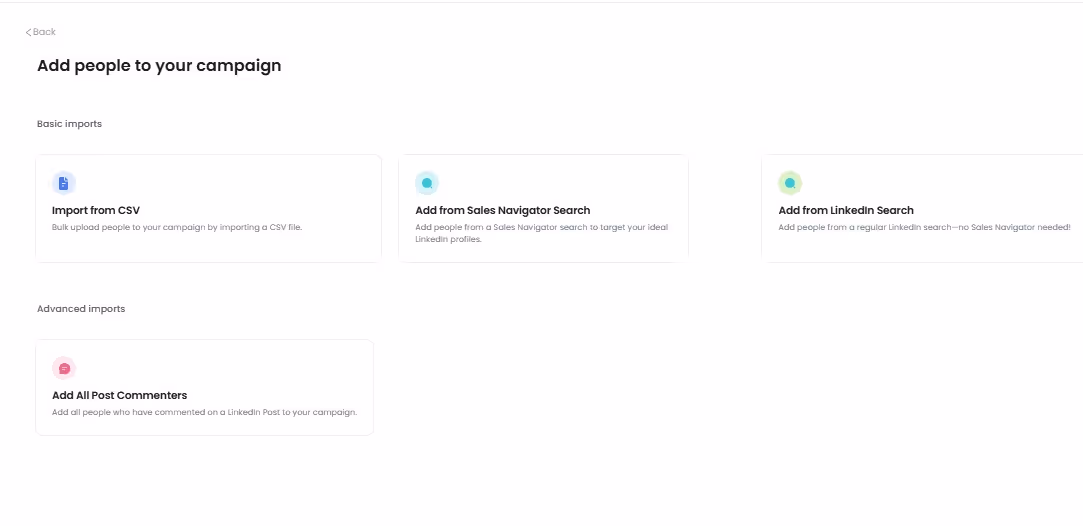The height and width of the screenshot is (526, 1083).
Task: Click the 'Bulk upload people' description text
Action: tap(177, 227)
